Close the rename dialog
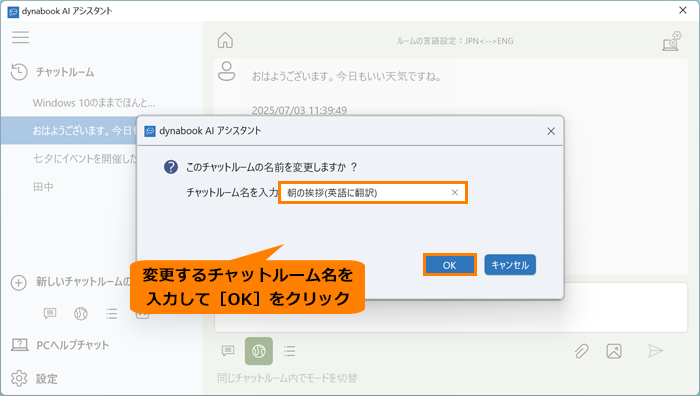Image resolution: width=700 pixels, height=396 pixels. pos(551,131)
